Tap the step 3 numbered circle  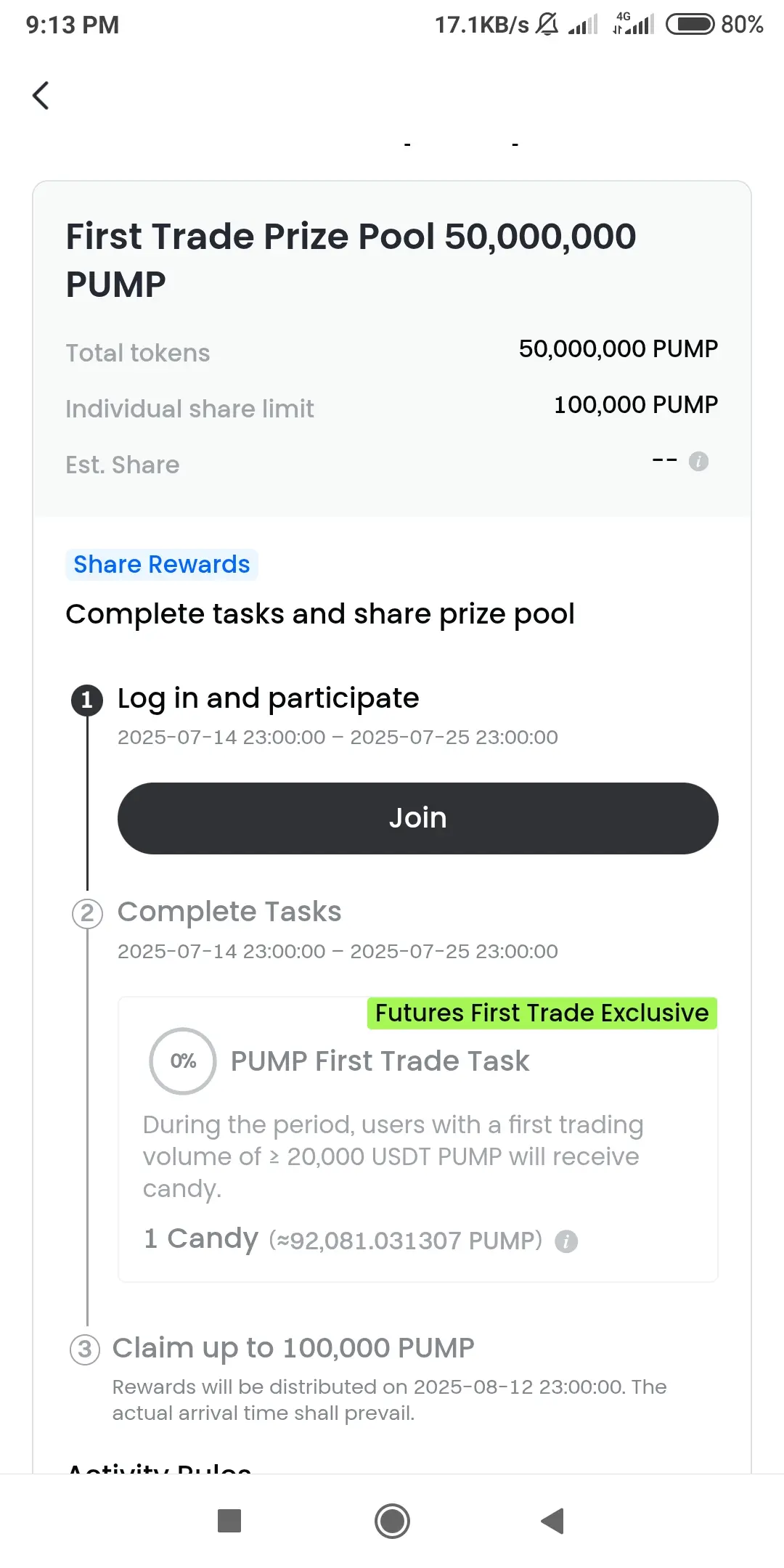(x=85, y=1349)
